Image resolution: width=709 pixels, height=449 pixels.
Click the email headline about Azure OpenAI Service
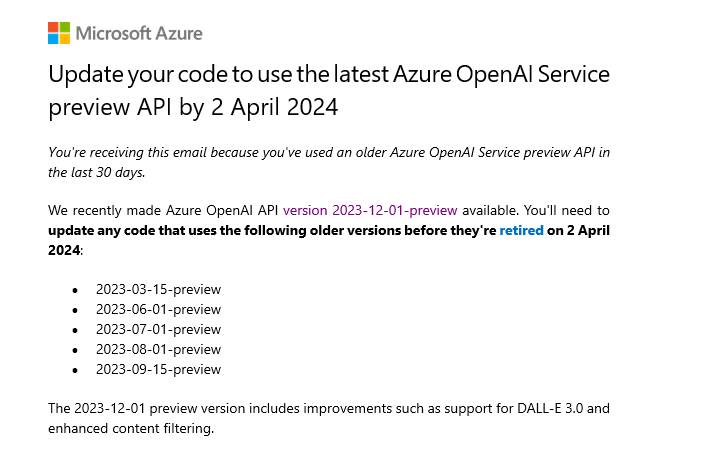tap(329, 90)
